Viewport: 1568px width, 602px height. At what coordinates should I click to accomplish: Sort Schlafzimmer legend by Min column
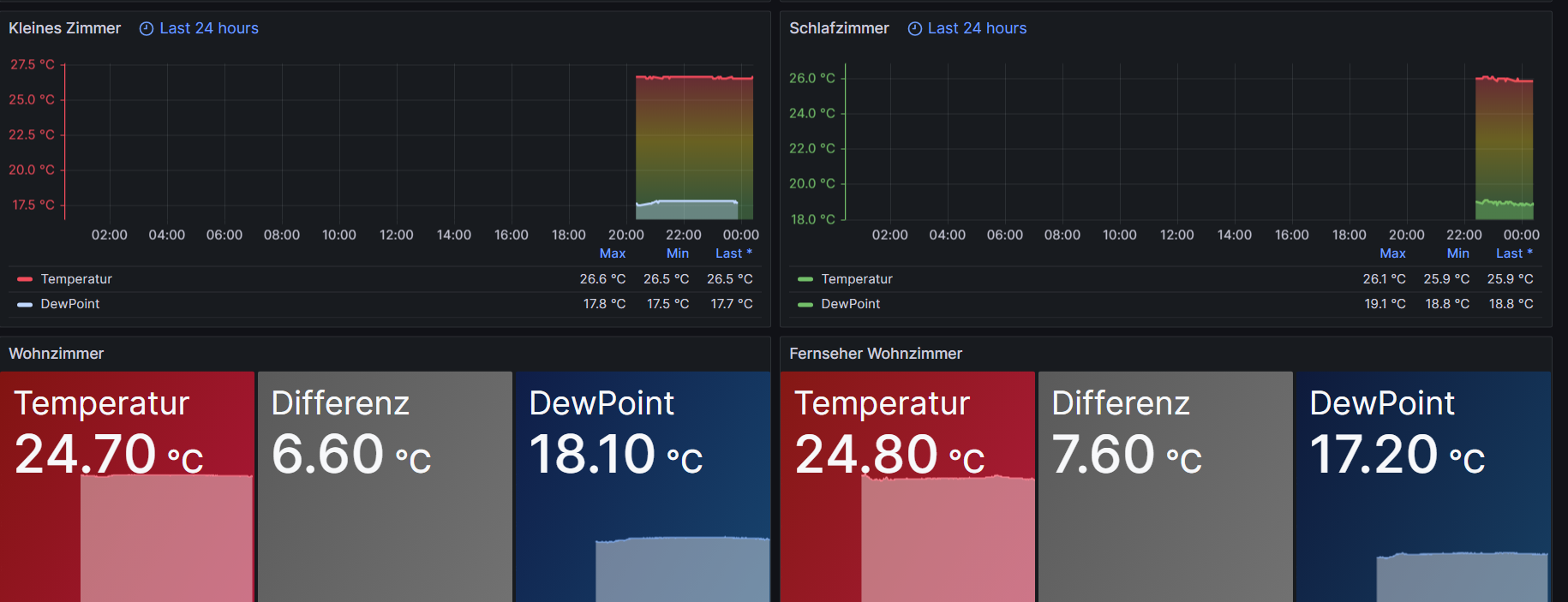tap(1458, 253)
